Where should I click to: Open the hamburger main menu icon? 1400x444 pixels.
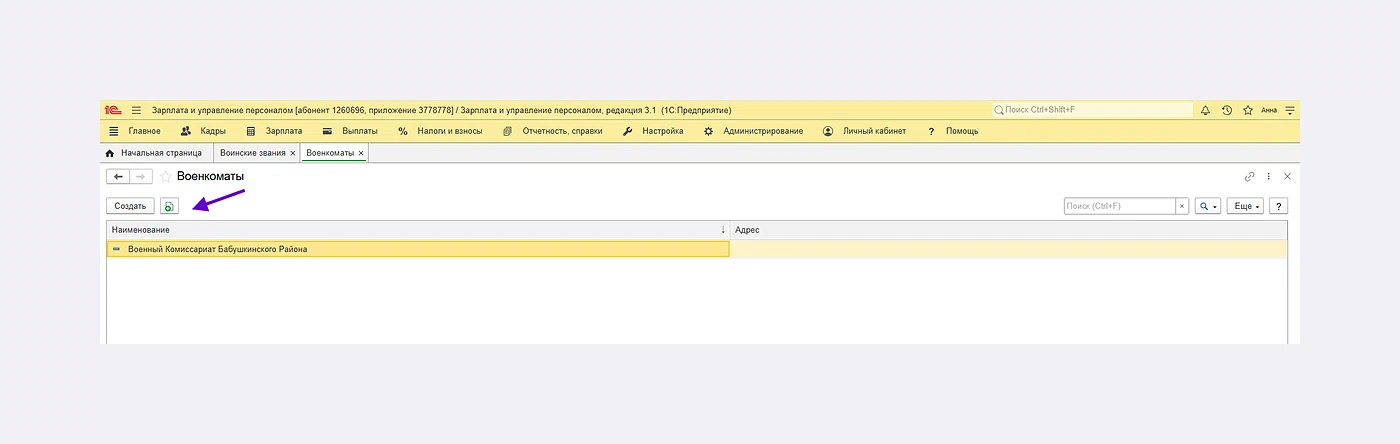pos(137,110)
